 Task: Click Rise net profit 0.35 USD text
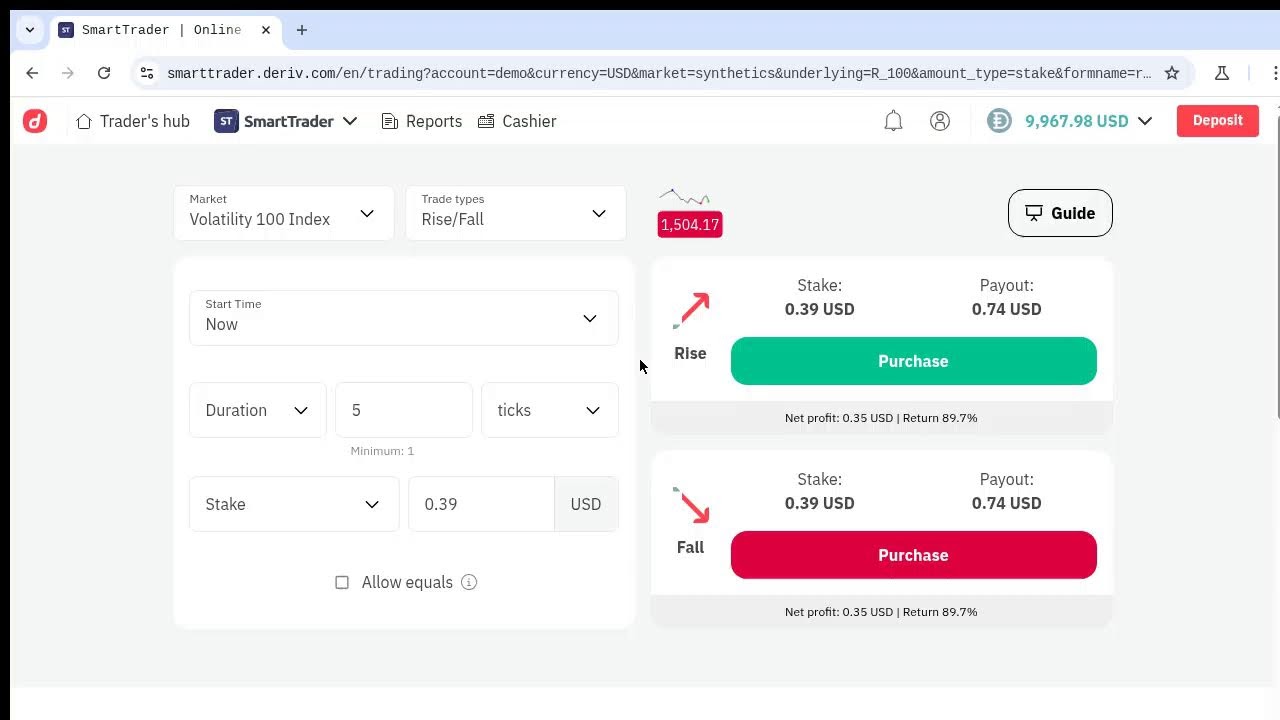click(x=839, y=418)
